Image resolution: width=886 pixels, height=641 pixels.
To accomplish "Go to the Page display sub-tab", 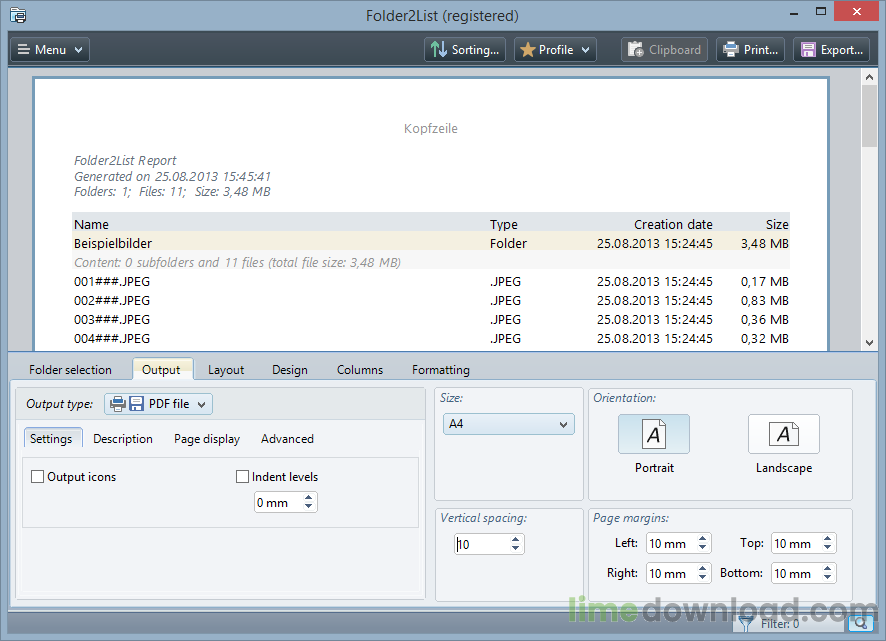I will (x=207, y=439).
